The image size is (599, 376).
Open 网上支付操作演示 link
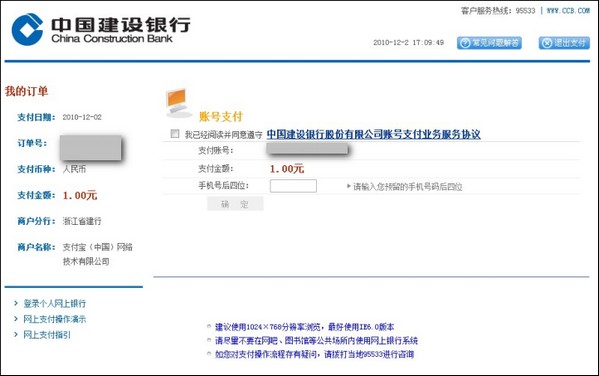pos(55,319)
